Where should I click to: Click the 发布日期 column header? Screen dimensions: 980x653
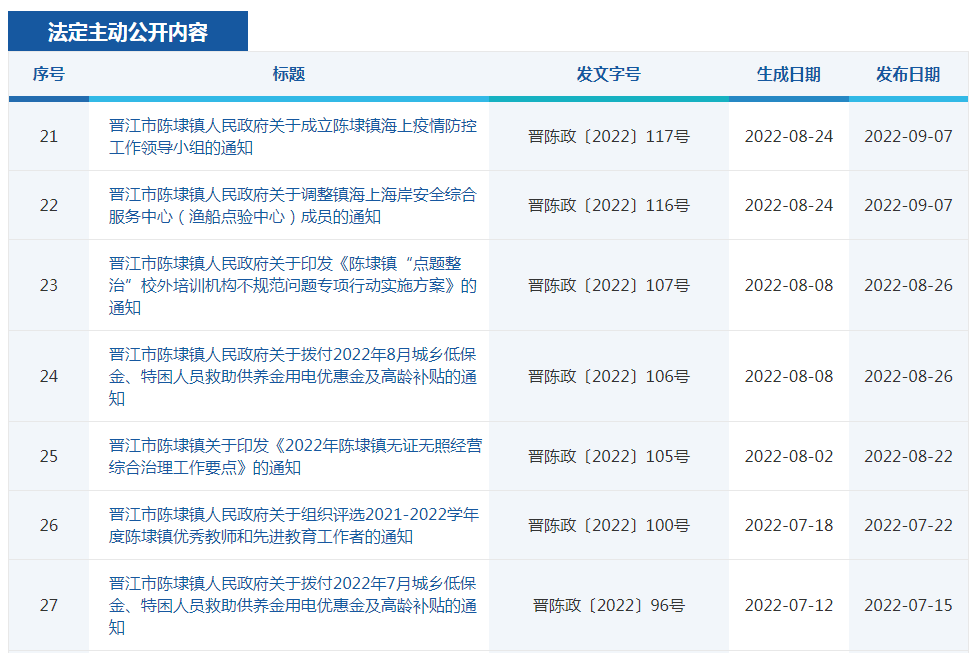pos(908,74)
